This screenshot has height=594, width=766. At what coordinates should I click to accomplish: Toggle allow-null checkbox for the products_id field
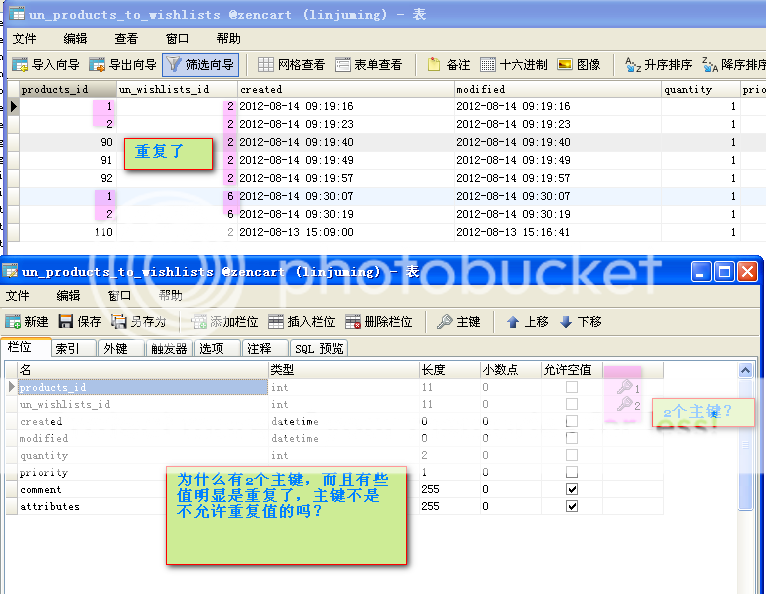click(x=571, y=388)
